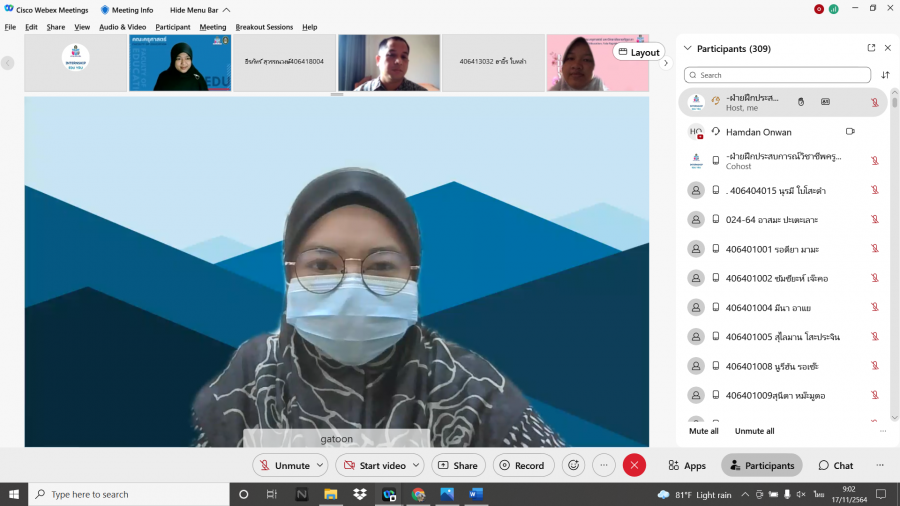900x506 pixels.
Task: Click Hamdan Onwan's video camera icon
Action: (x=850, y=132)
